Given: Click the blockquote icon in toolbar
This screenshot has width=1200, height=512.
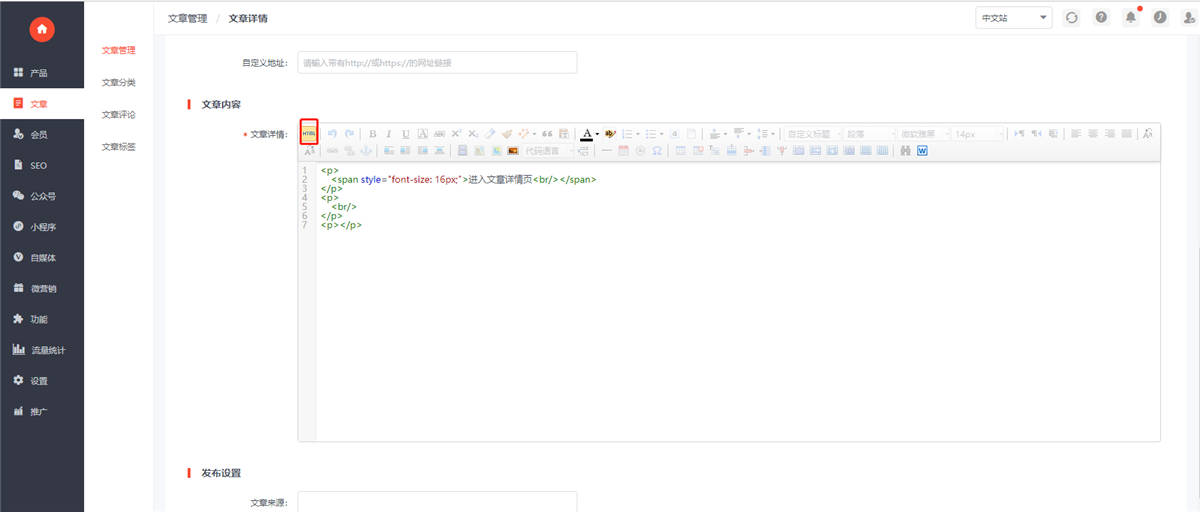Looking at the screenshot, I should [547, 133].
